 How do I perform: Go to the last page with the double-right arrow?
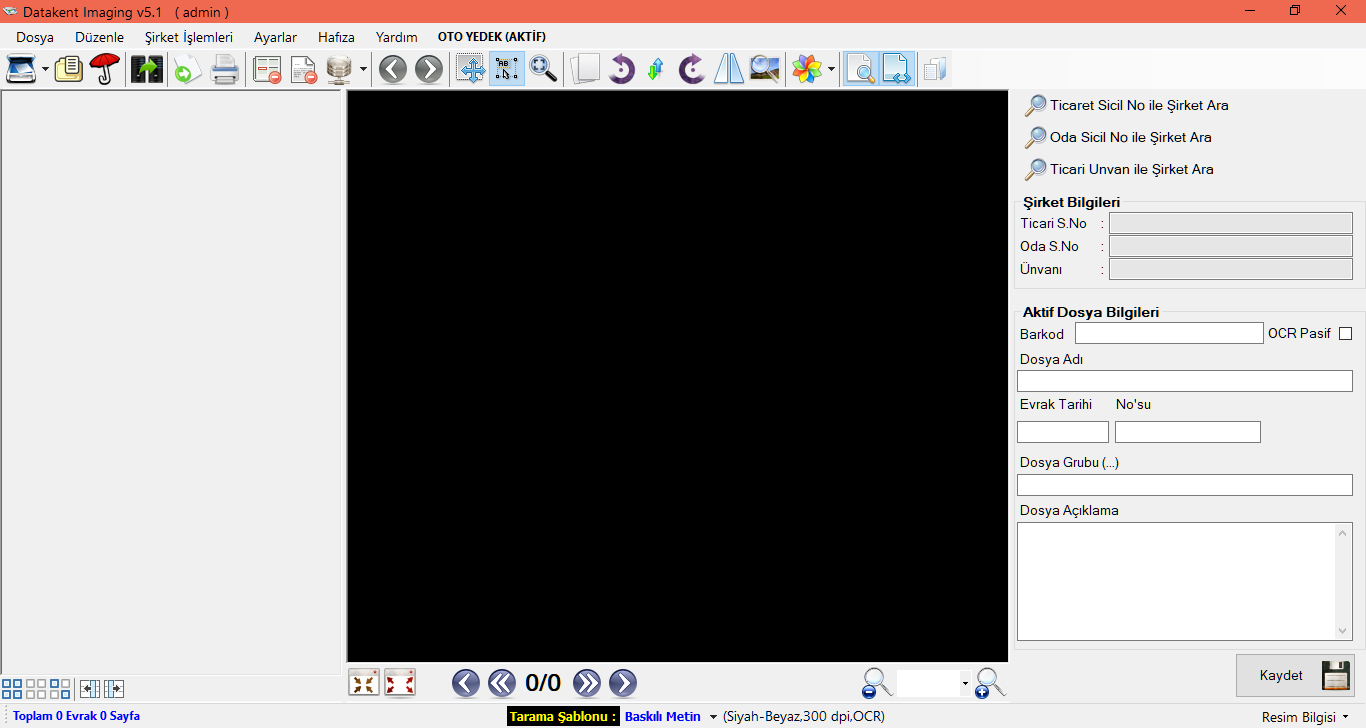[587, 683]
